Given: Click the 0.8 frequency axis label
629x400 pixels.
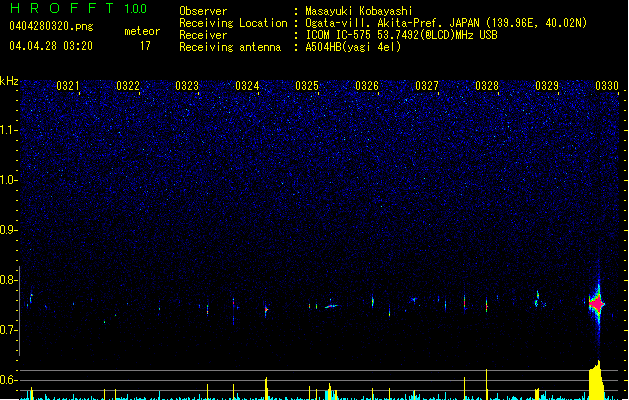Looking at the screenshot, I should click(x=8, y=280).
